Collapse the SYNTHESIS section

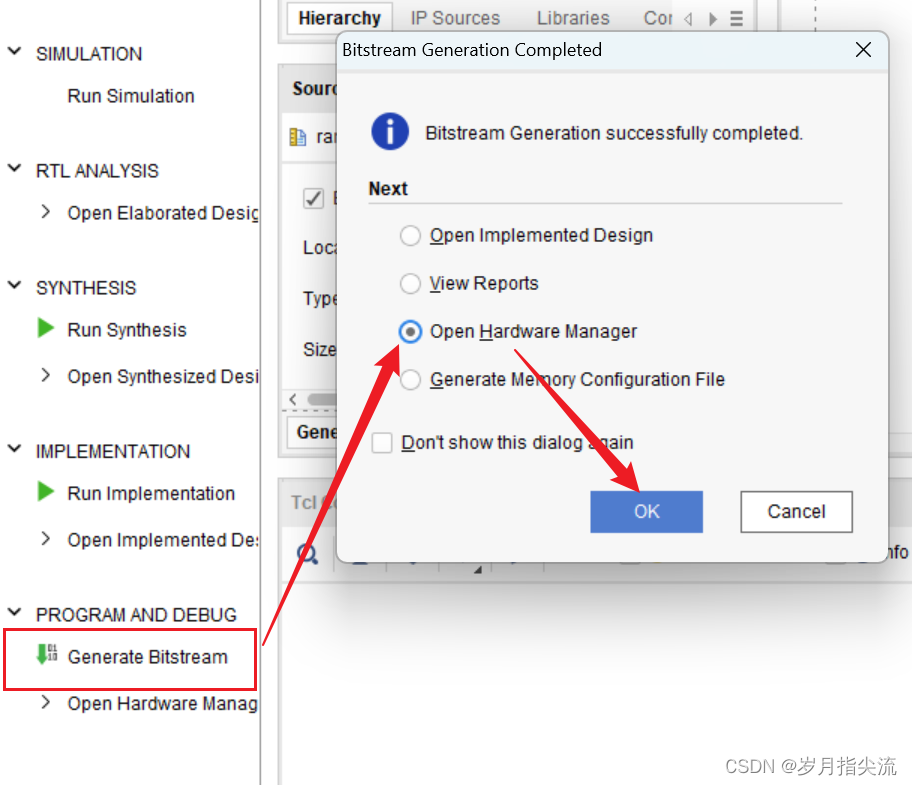pyautogui.click(x=15, y=286)
